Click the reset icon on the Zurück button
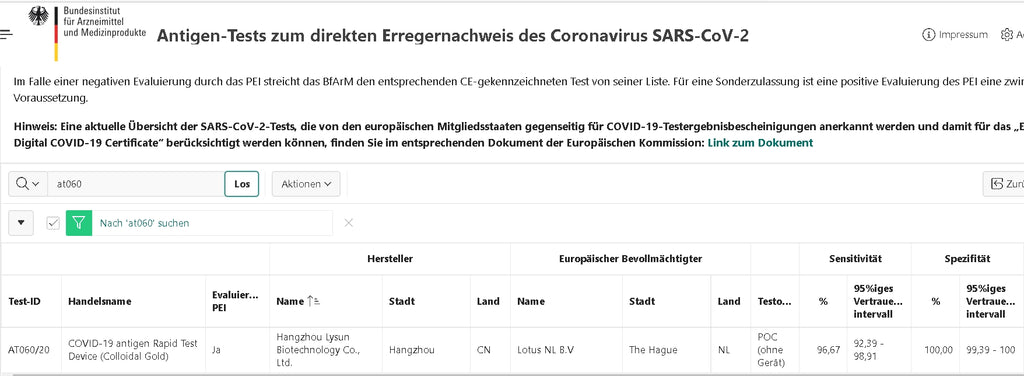This screenshot has height=376, width=1024. [997, 184]
